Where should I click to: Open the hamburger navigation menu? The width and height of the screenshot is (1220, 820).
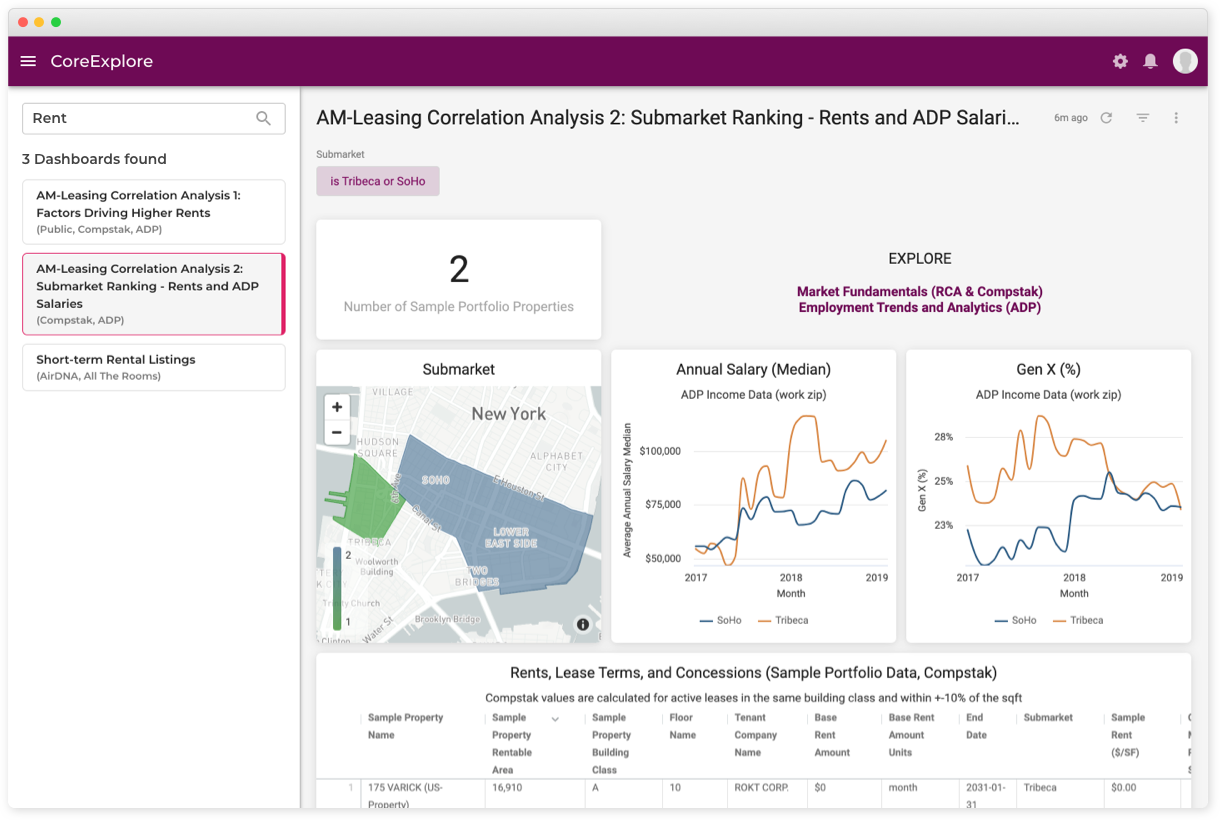[28, 61]
